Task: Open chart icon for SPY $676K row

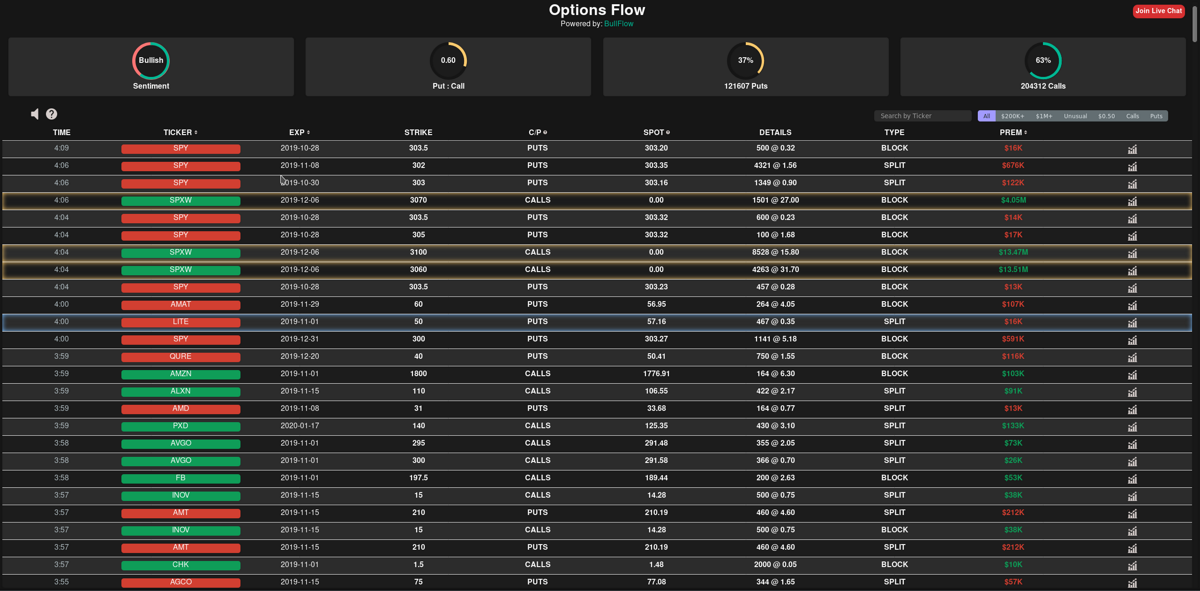Action: point(1132,167)
